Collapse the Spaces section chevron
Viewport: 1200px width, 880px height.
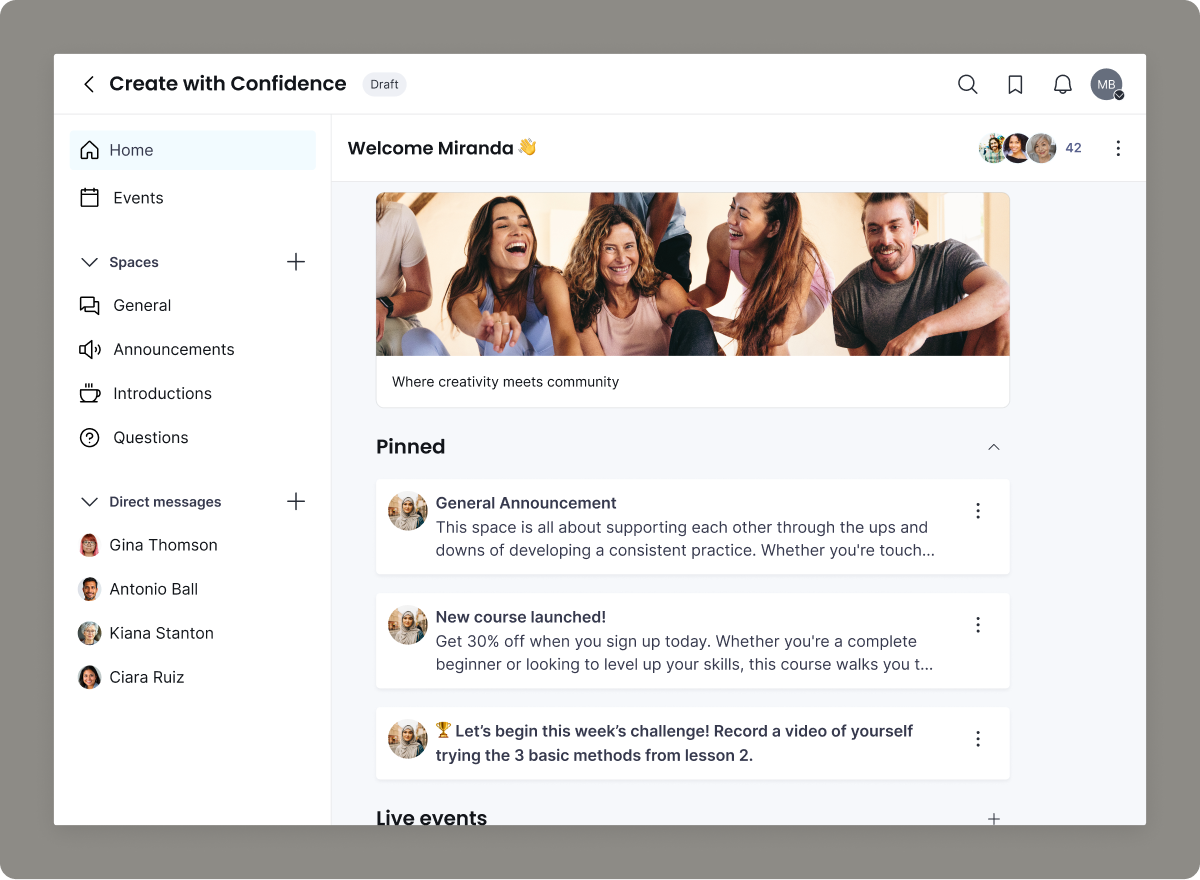(89, 262)
